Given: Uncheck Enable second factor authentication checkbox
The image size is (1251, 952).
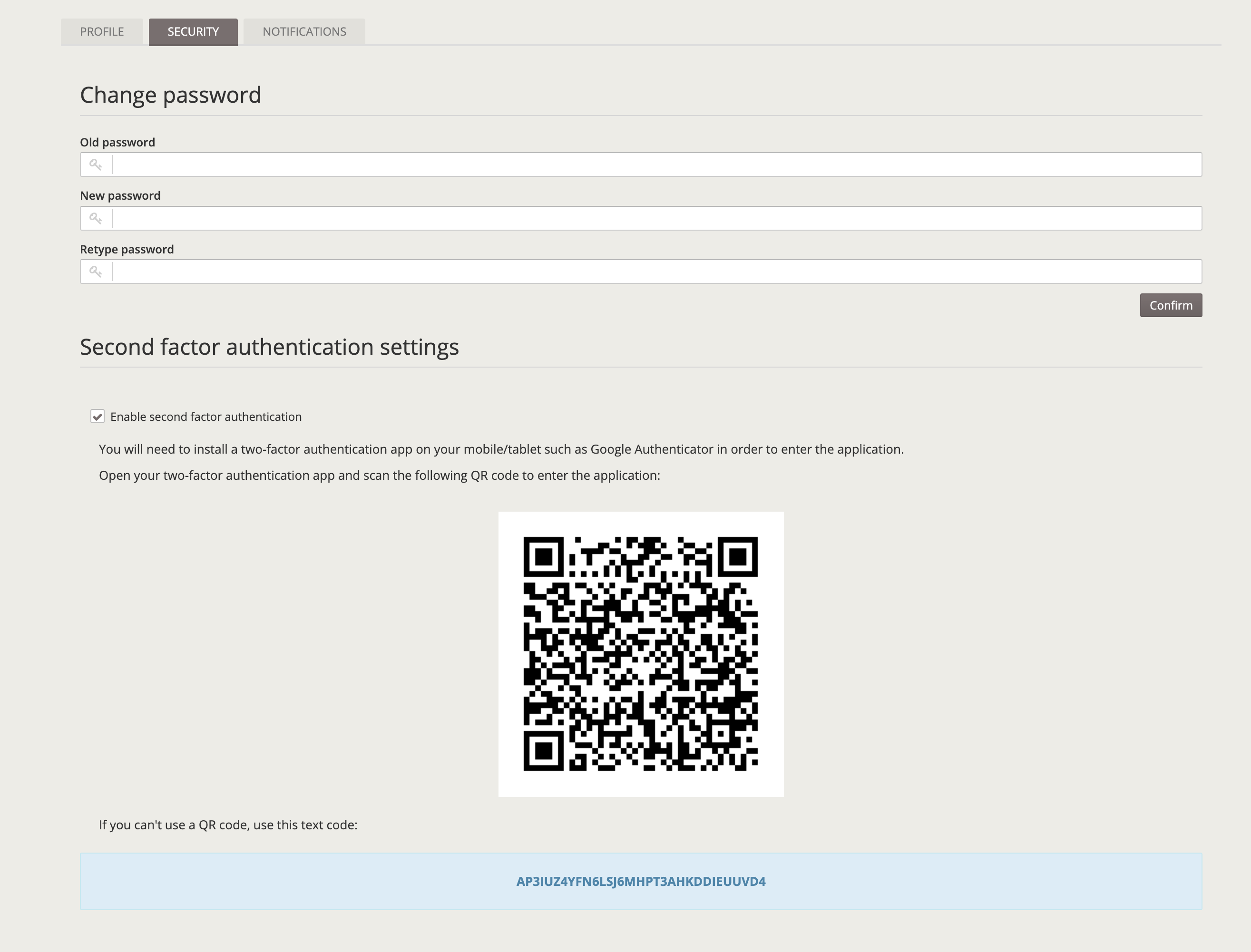Looking at the screenshot, I should pyautogui.click(x=98, y=417).
